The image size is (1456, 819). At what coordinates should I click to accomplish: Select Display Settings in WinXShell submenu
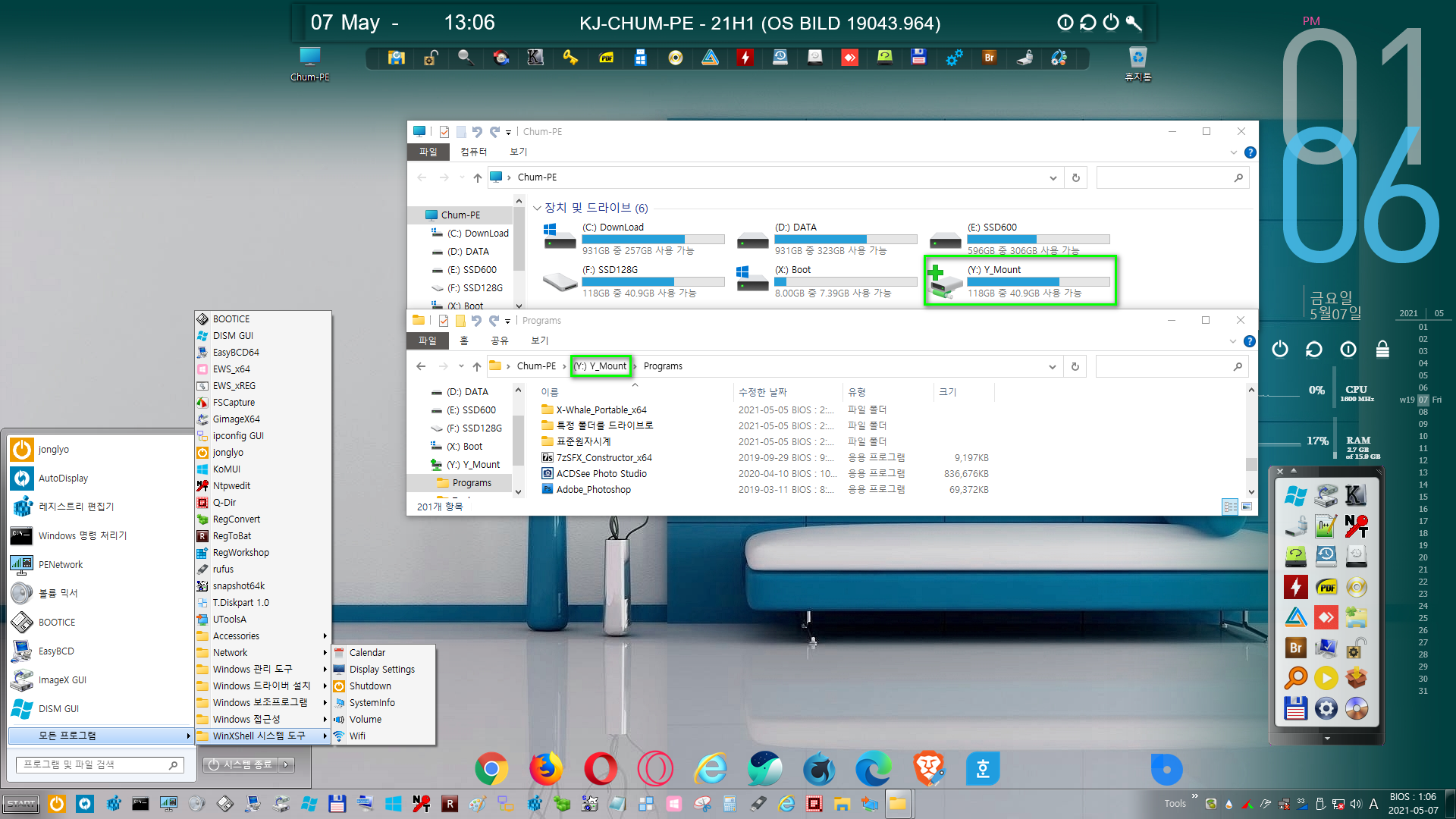point(384,670)
